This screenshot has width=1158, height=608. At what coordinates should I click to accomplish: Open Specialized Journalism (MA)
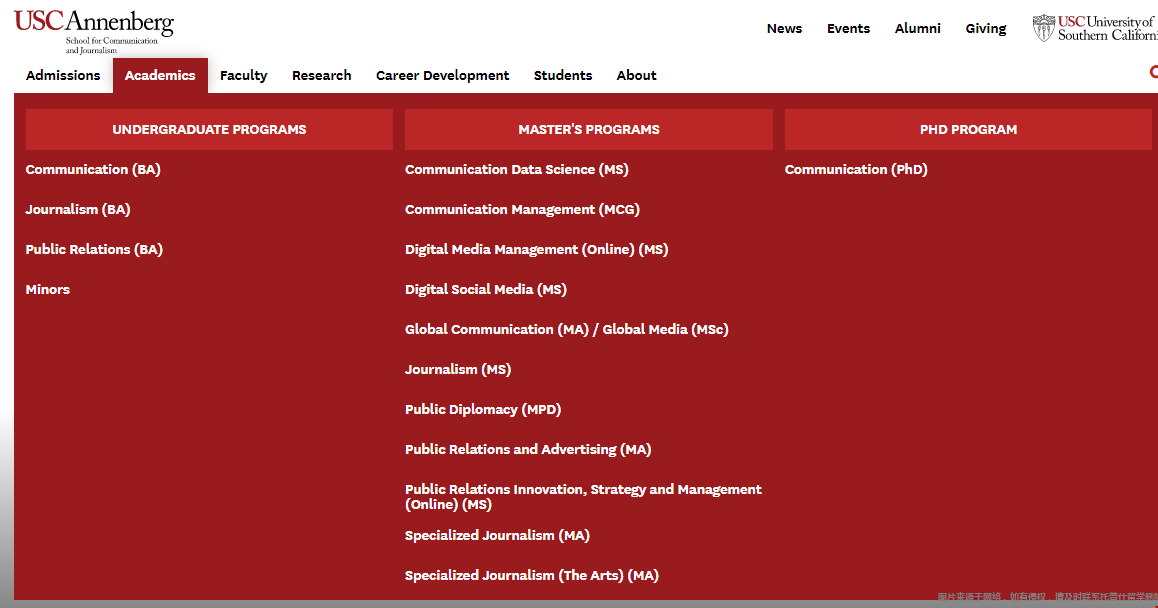(497, 535)
